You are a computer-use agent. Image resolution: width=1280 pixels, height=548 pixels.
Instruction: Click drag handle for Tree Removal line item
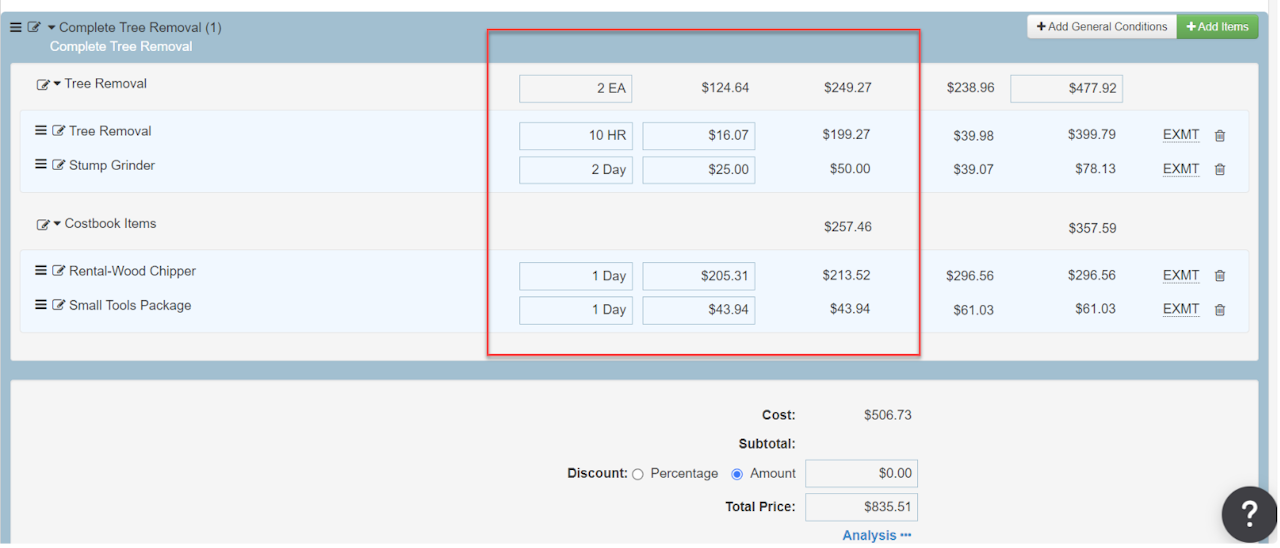[x=41, y=131]
